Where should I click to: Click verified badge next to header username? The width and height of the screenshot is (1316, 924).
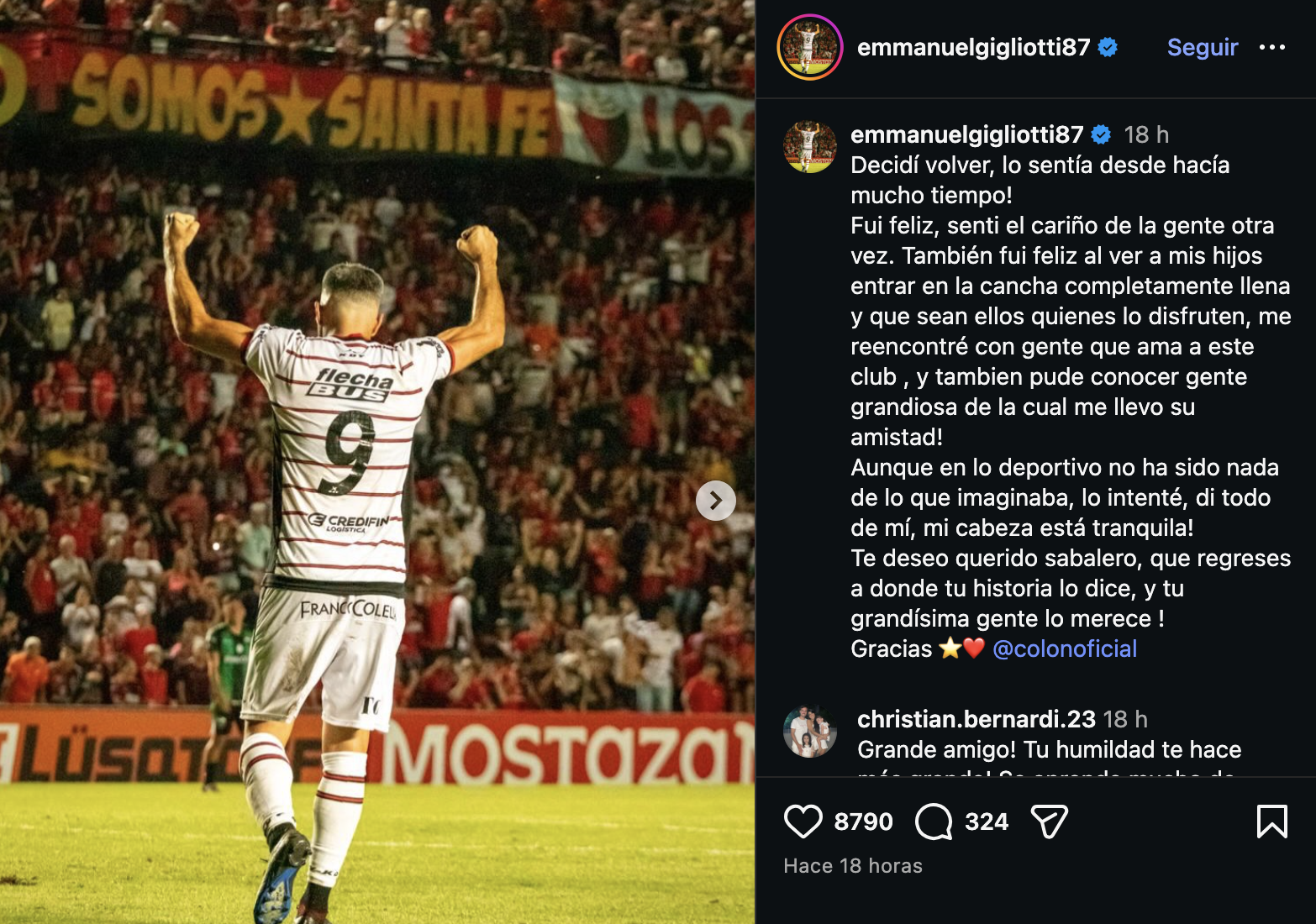tap(1108, 48)
